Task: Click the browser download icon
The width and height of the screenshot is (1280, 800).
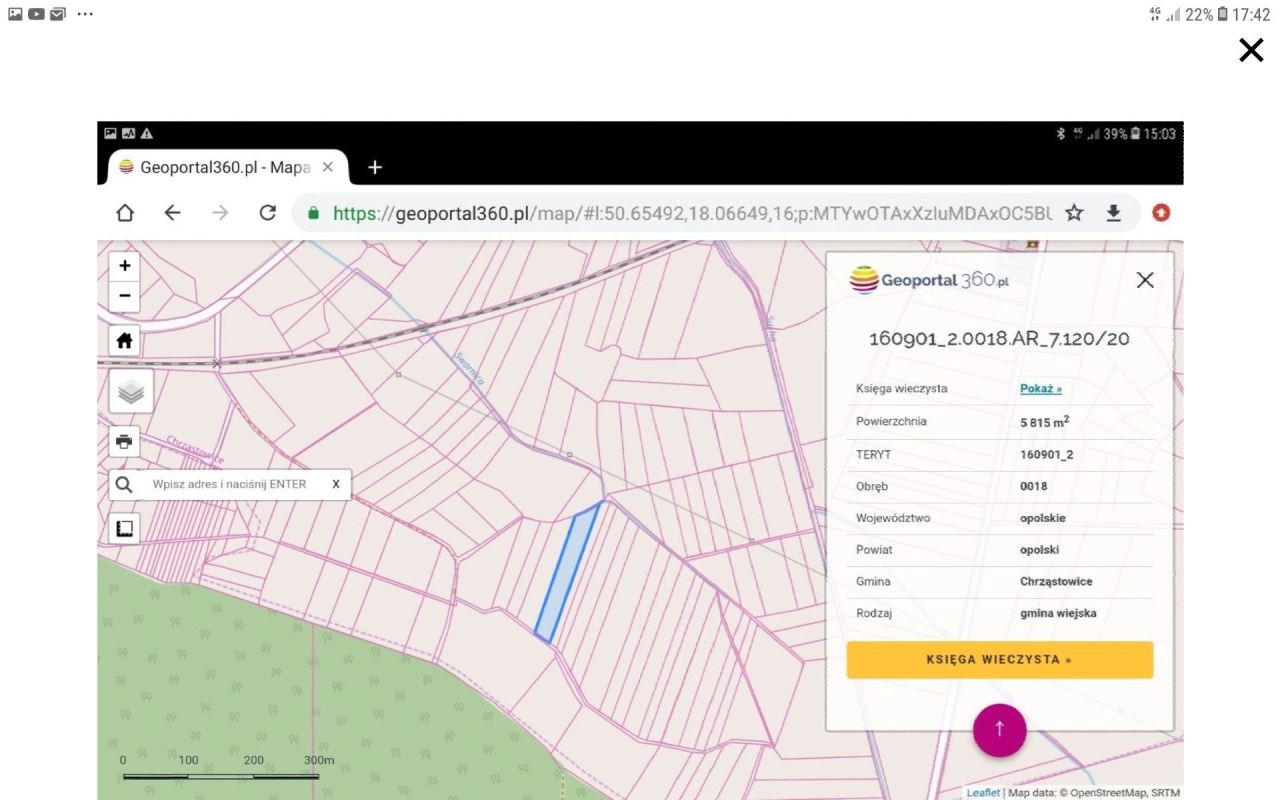Action: (1113, 213)
